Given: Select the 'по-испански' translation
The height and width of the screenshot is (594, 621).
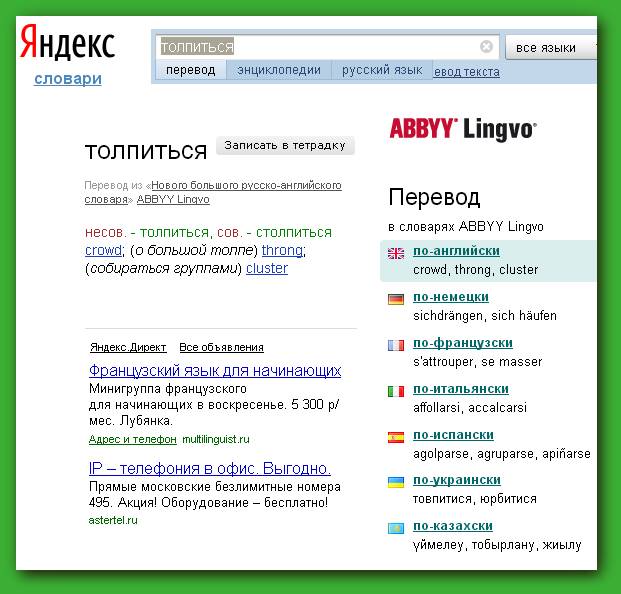Looking at the screenshot, I should 453,435.
